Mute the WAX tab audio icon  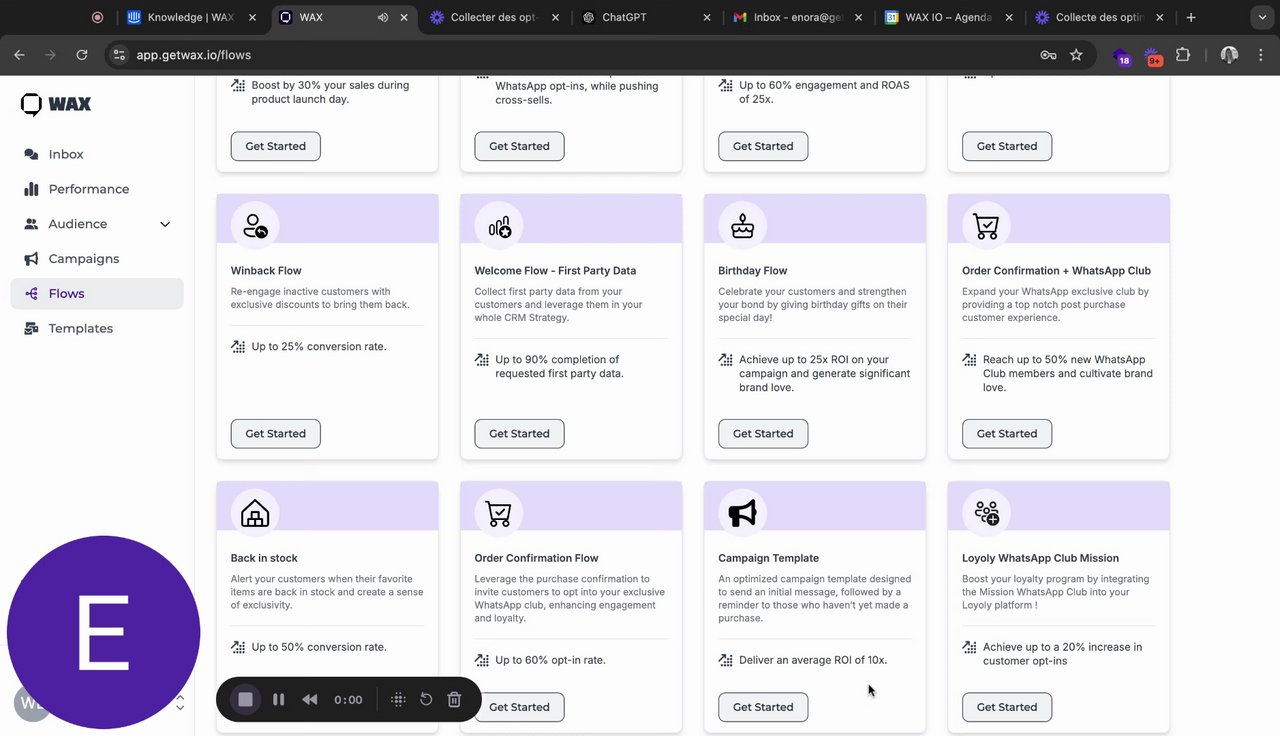383,17
